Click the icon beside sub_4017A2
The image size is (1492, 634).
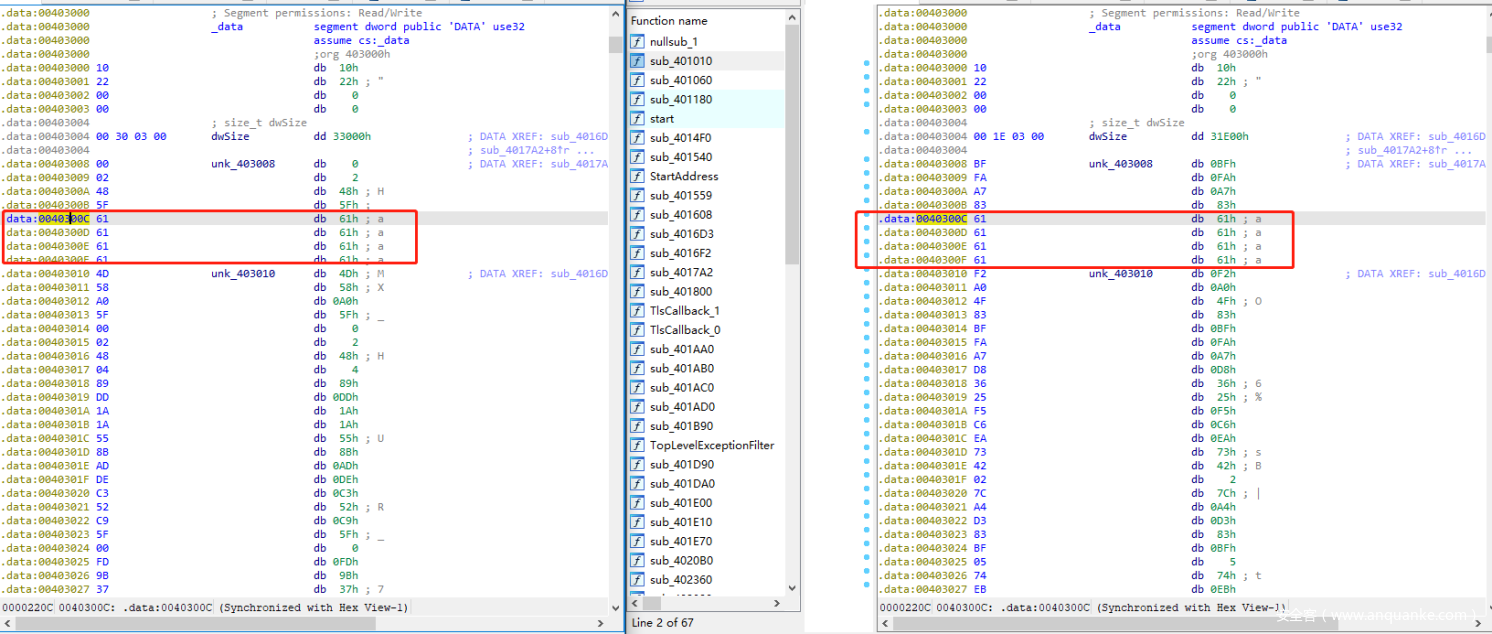coord(638,272)
